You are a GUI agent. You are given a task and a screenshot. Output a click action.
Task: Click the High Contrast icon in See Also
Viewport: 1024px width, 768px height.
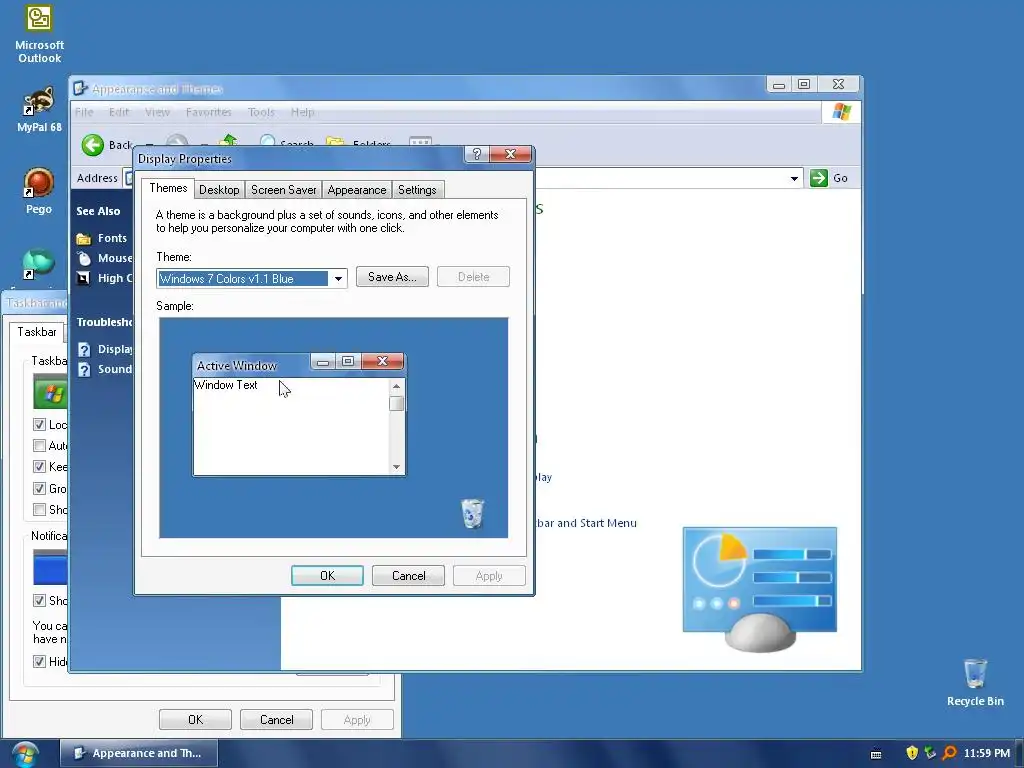click(x=84, y=278)
